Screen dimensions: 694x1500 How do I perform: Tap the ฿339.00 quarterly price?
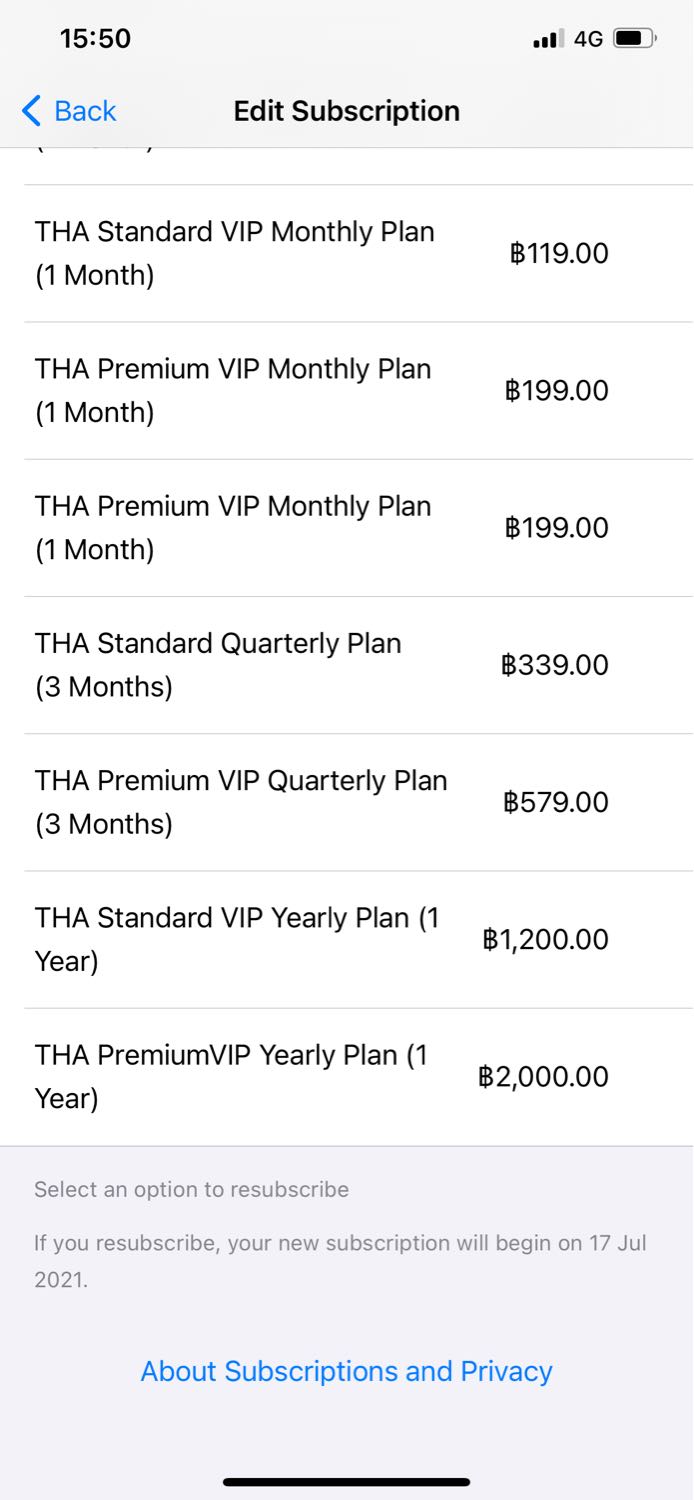point(555,665)
